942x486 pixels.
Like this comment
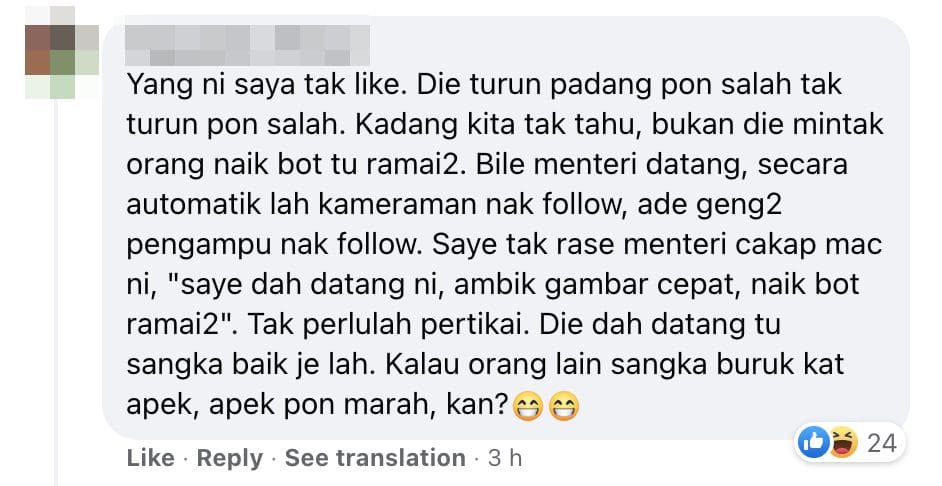coord(150,458)
